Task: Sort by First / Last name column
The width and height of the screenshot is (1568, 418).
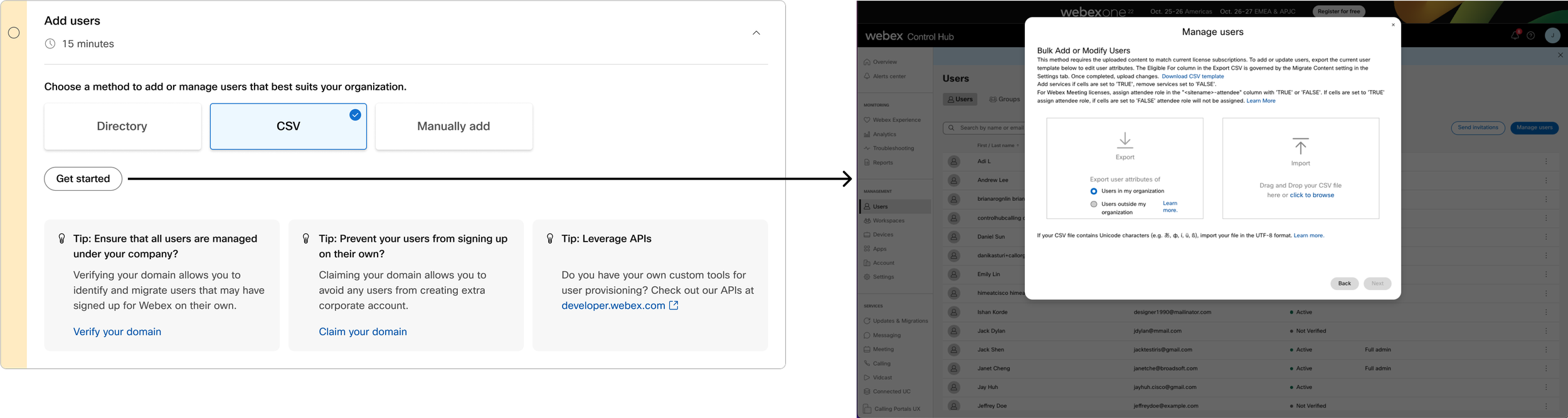Action: [x=997, y=146]
